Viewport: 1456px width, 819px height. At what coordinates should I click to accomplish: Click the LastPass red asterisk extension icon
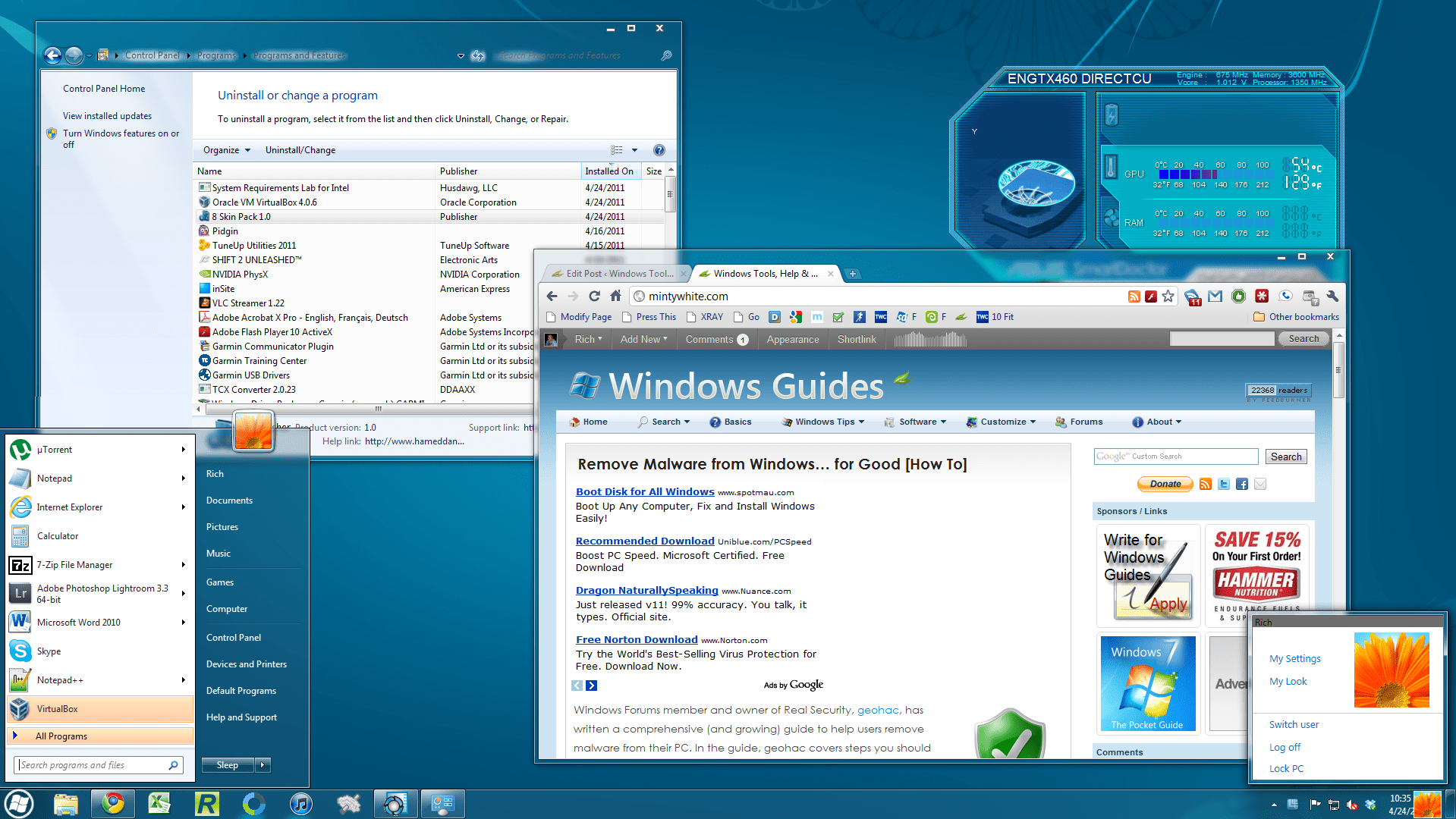pyautogui.click(x=1262, y=297)
